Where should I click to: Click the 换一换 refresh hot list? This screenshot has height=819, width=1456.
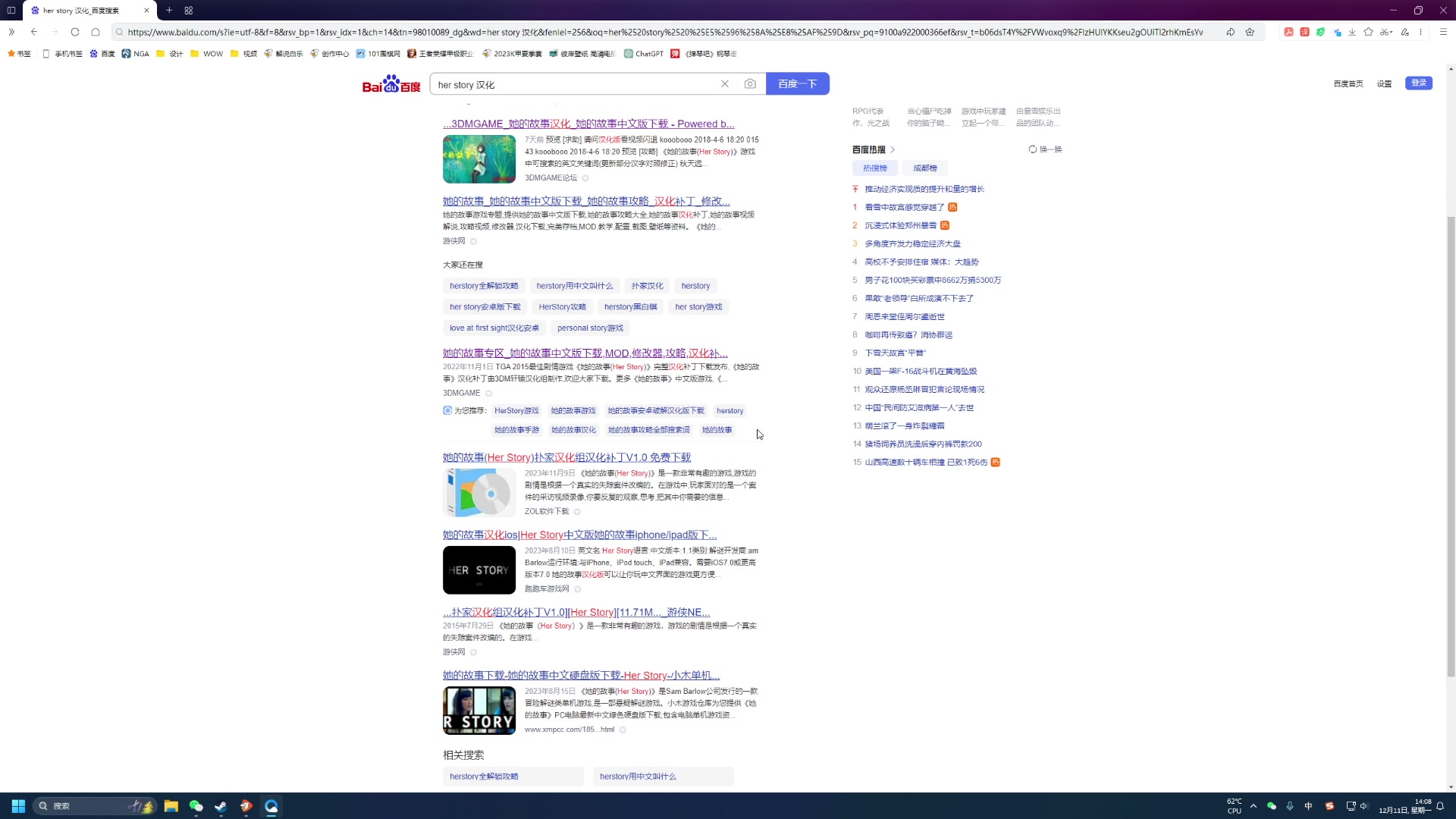point(1045,149)
